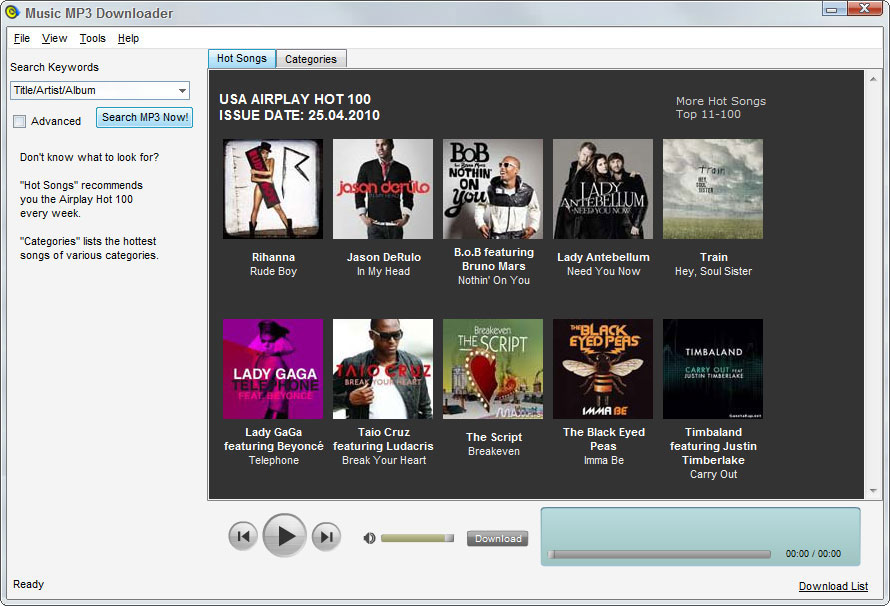Select Timbaland Carry Out album cover
This screenshot has width=890, height=606.
(x=713, y=369)
